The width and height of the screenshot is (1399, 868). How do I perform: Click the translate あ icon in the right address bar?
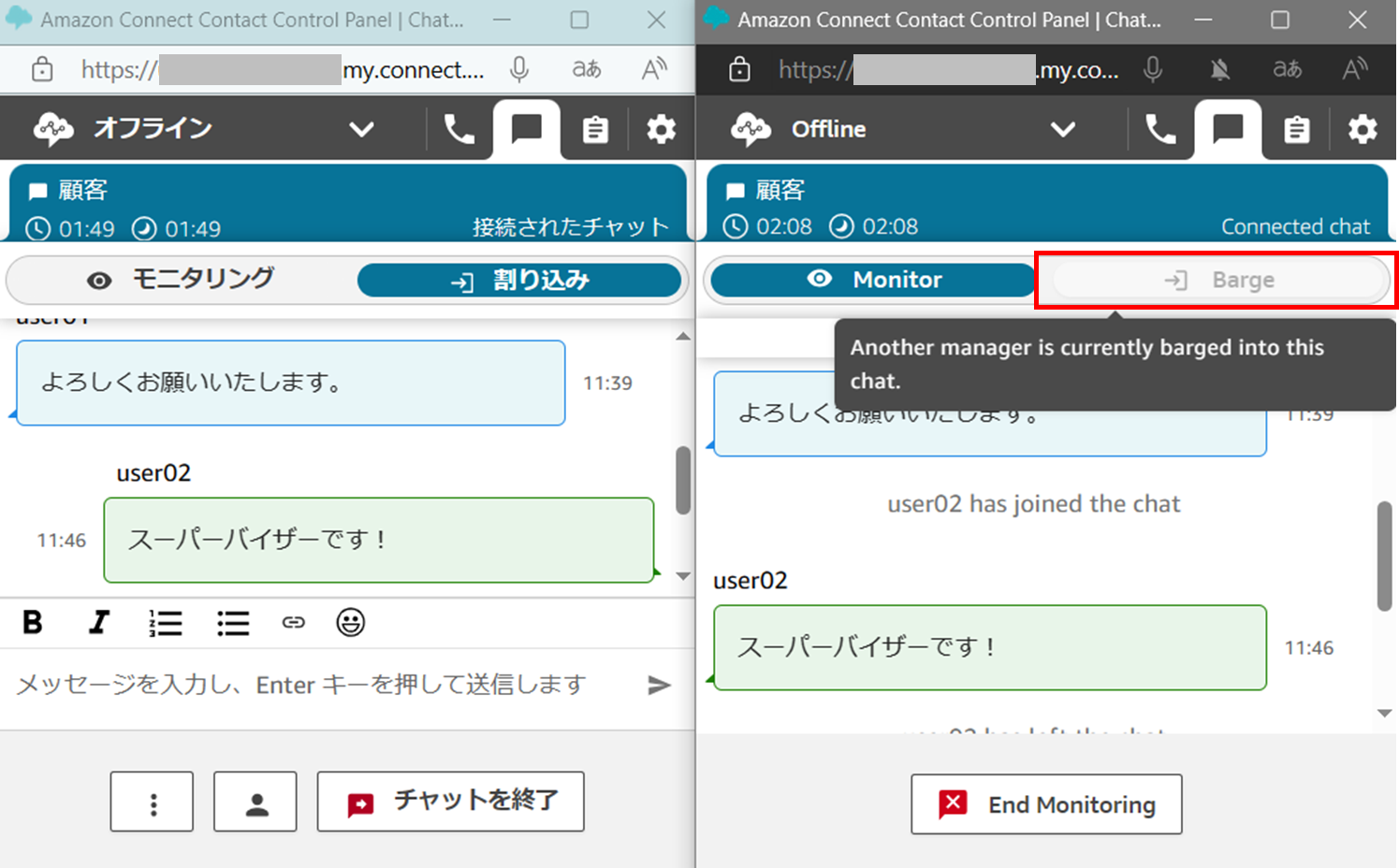click(x=1288, y=69)
